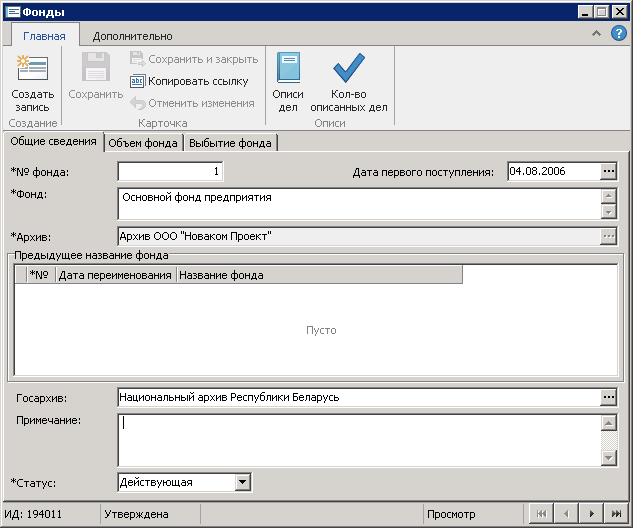Click the № фонда input field
The width and height of the screenshot is (633, 528).
coord(171,171)
